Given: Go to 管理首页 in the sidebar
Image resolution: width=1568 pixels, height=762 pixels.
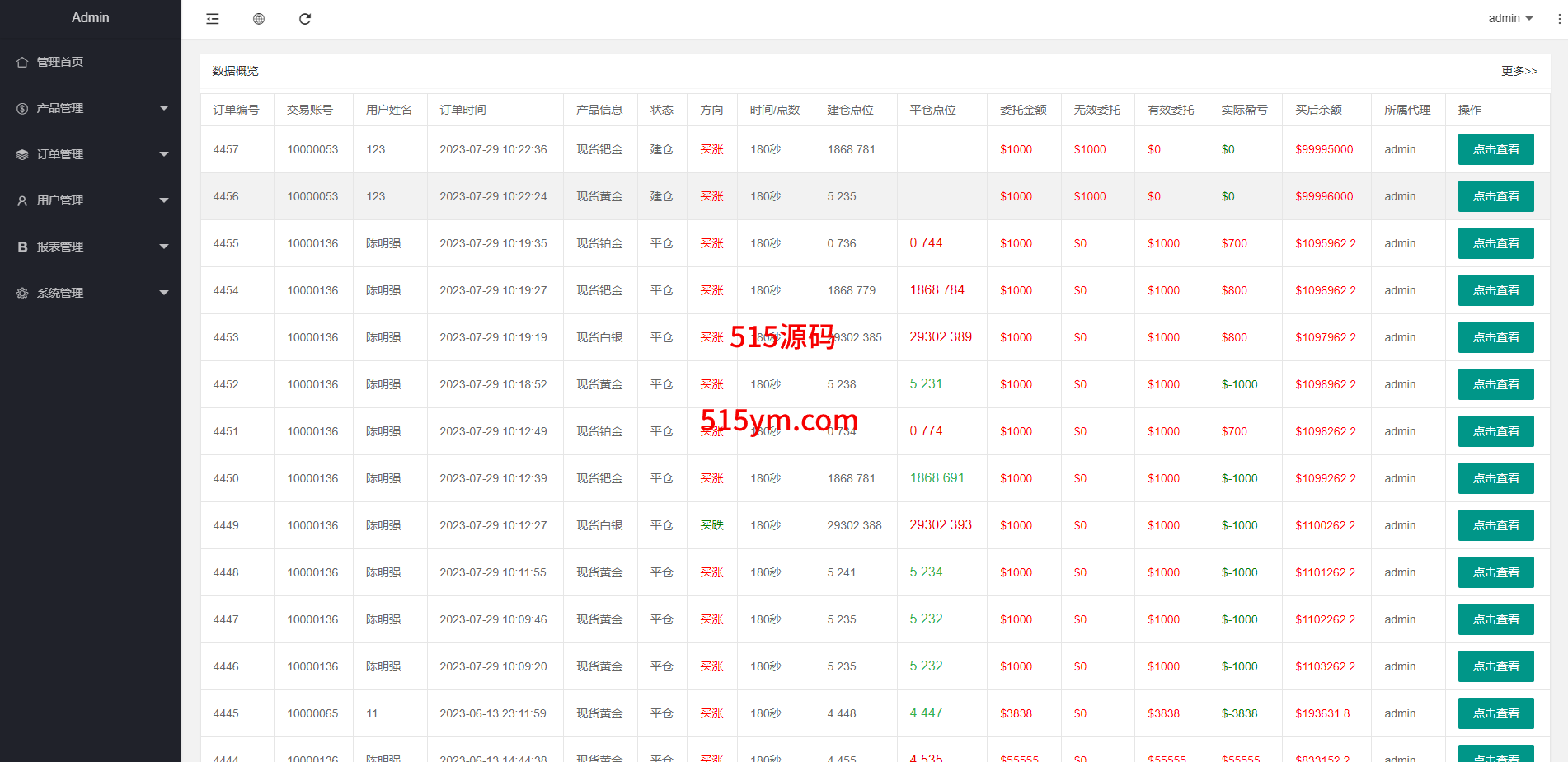Looking at the screenshot, I should (x=60, y=62).
